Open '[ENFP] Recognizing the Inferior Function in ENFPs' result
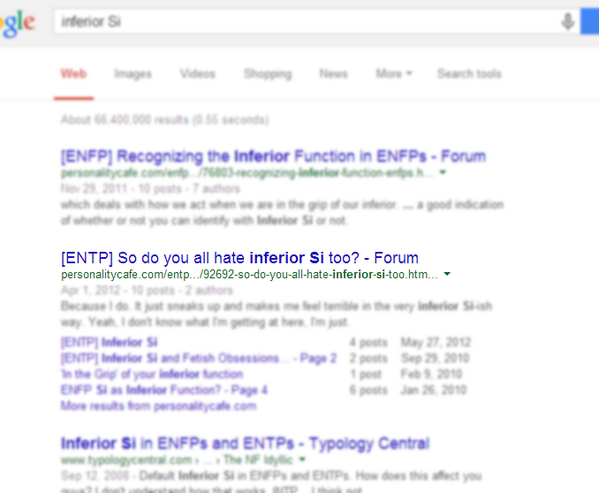This screenshot has height=493, width=599. click(x=273, y=156)
